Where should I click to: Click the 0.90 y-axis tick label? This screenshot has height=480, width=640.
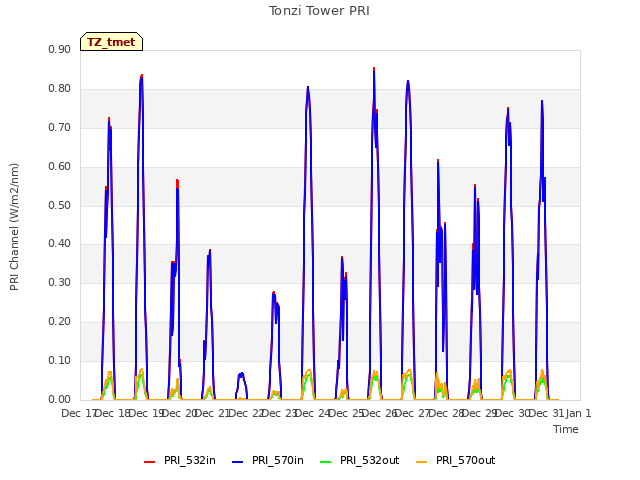pyautogui.click(x=59, y=49)
